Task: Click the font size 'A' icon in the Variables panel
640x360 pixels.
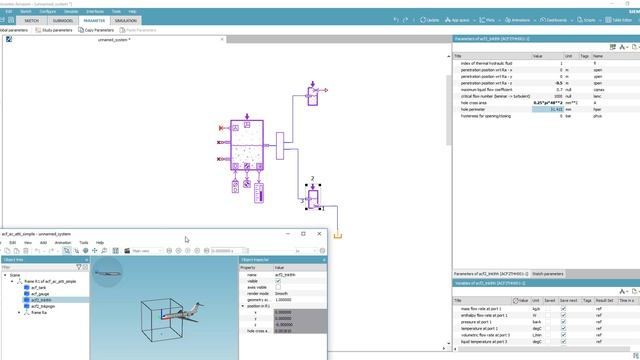Action: coord(622,291)
